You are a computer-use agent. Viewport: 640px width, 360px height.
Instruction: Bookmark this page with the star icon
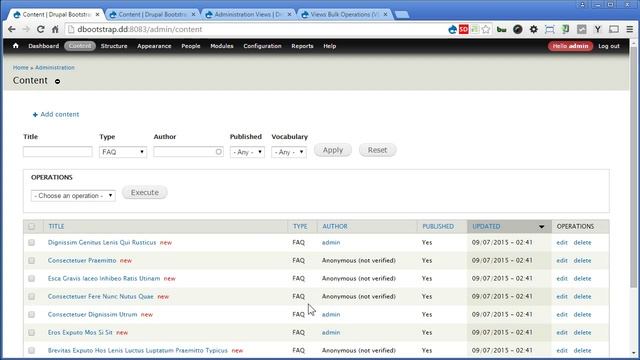tap(486, 29)
